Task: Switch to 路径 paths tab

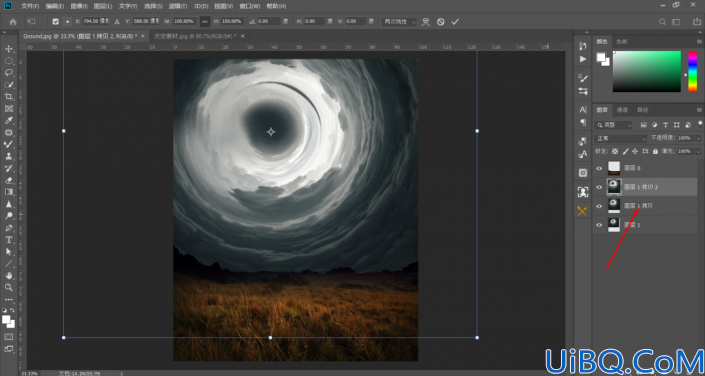Action: coord(643,110)
